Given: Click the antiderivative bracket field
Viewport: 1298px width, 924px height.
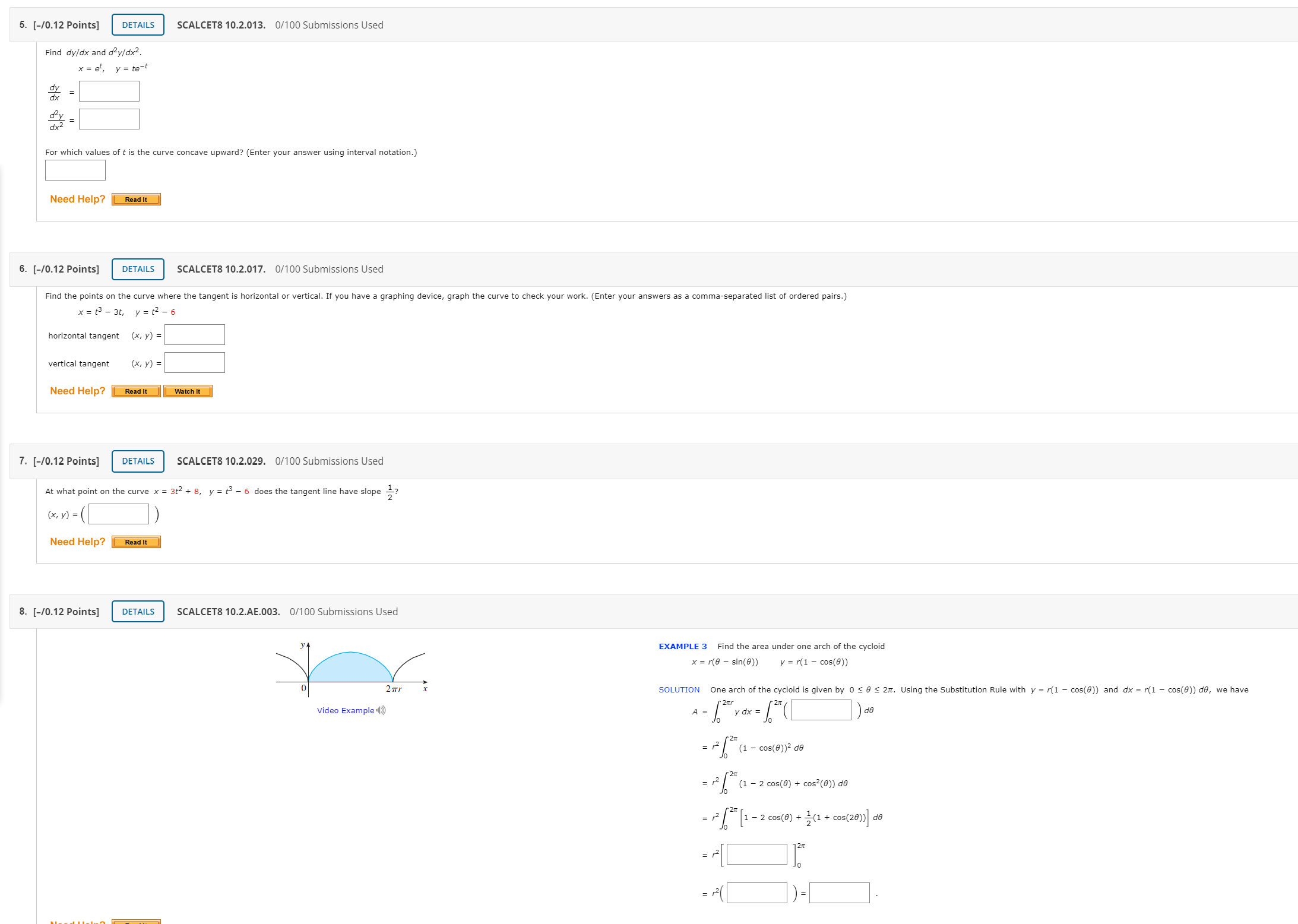Looking at the screenshot, I should coord(756,855).
